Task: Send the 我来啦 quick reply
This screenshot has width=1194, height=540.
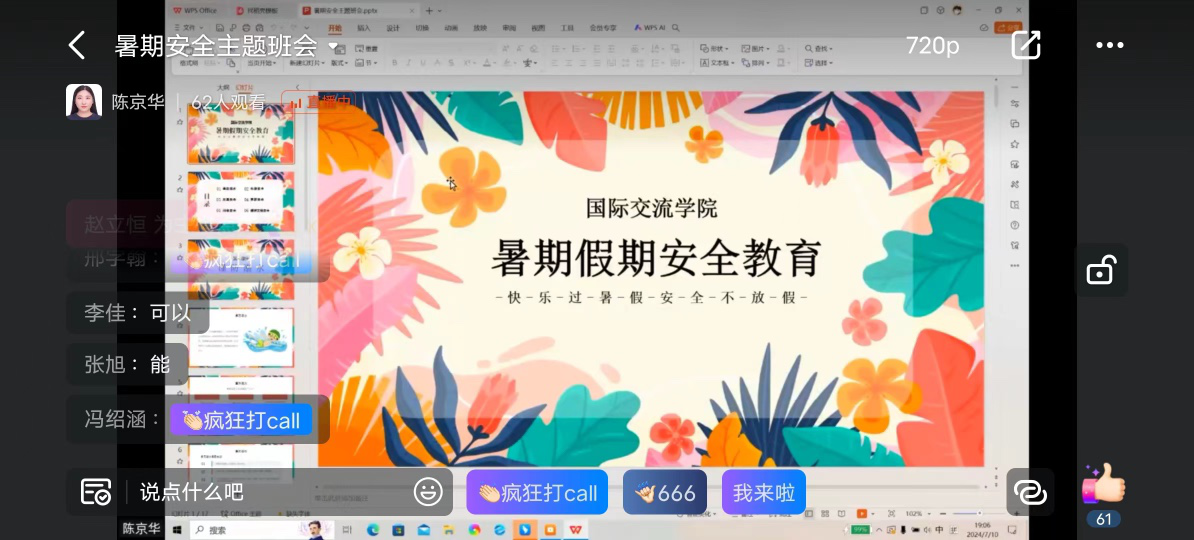Action: coord(763,492)
